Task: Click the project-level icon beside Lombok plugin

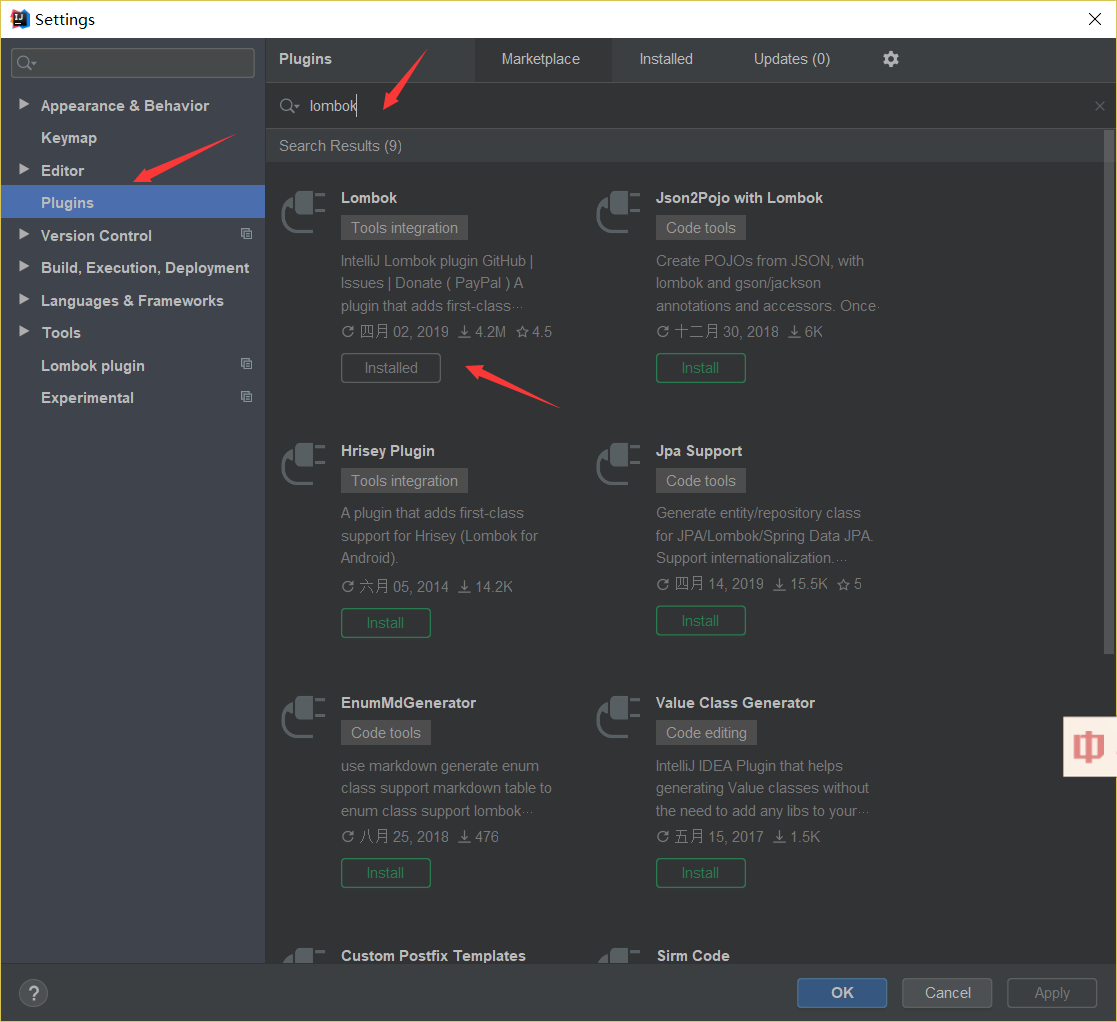Action: point(246,364)
